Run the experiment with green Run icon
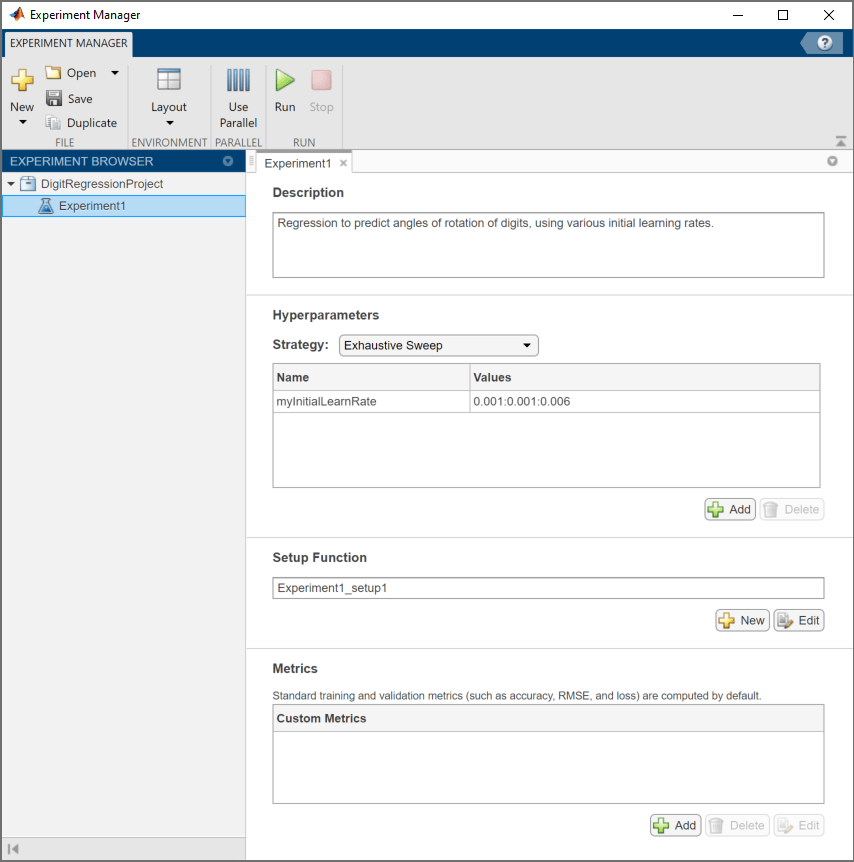854x862 pixels. tap(285, 80)
